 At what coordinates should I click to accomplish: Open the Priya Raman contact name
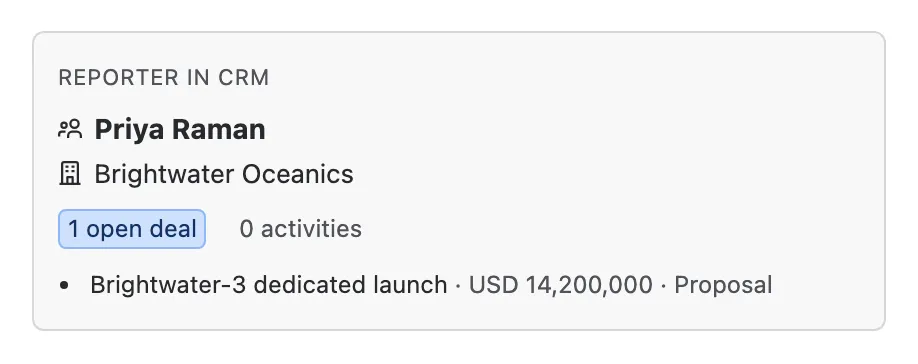pos(180,129)
